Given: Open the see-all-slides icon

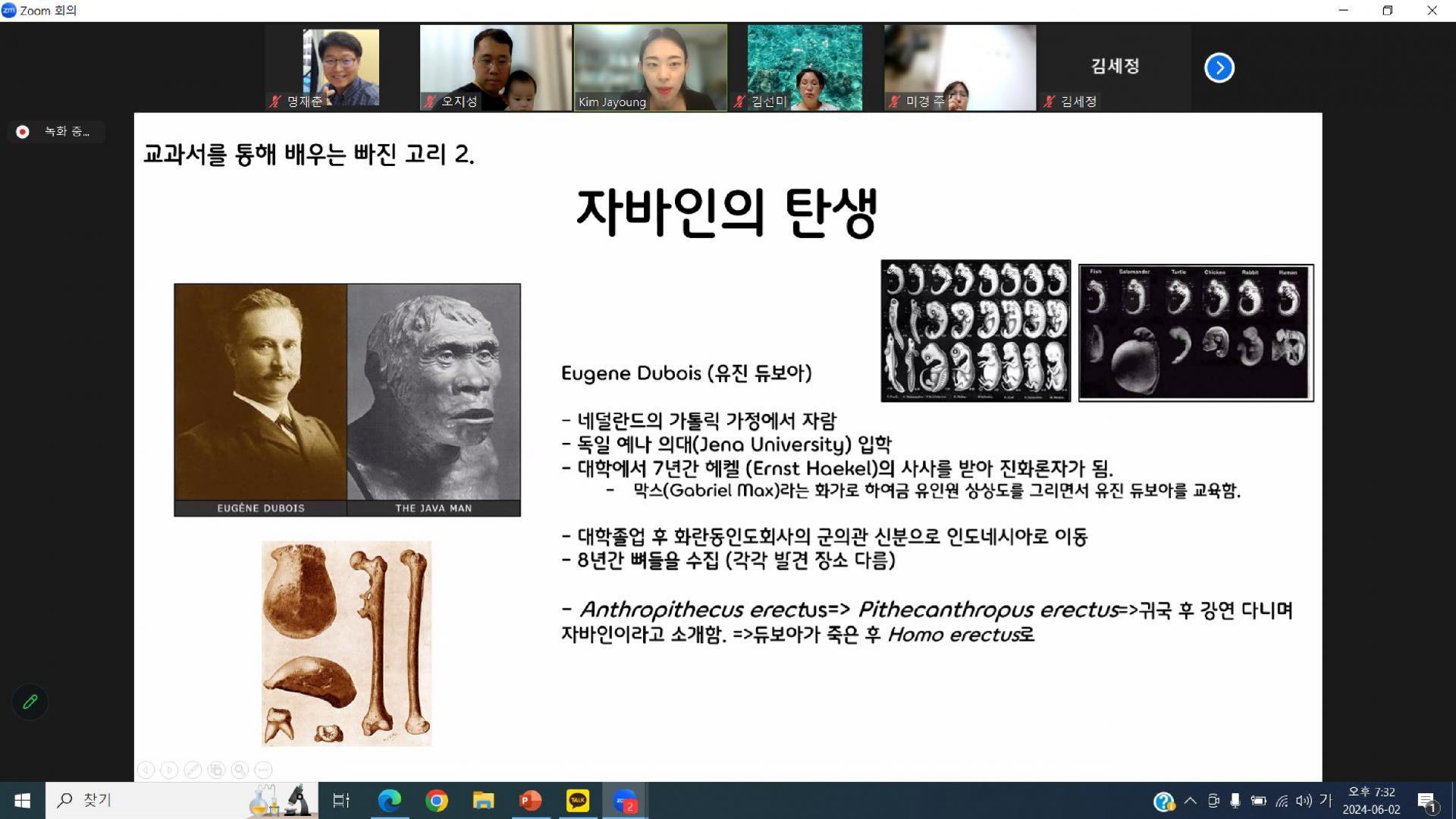Looking at the screenshot, I should (x=216, y=770).
